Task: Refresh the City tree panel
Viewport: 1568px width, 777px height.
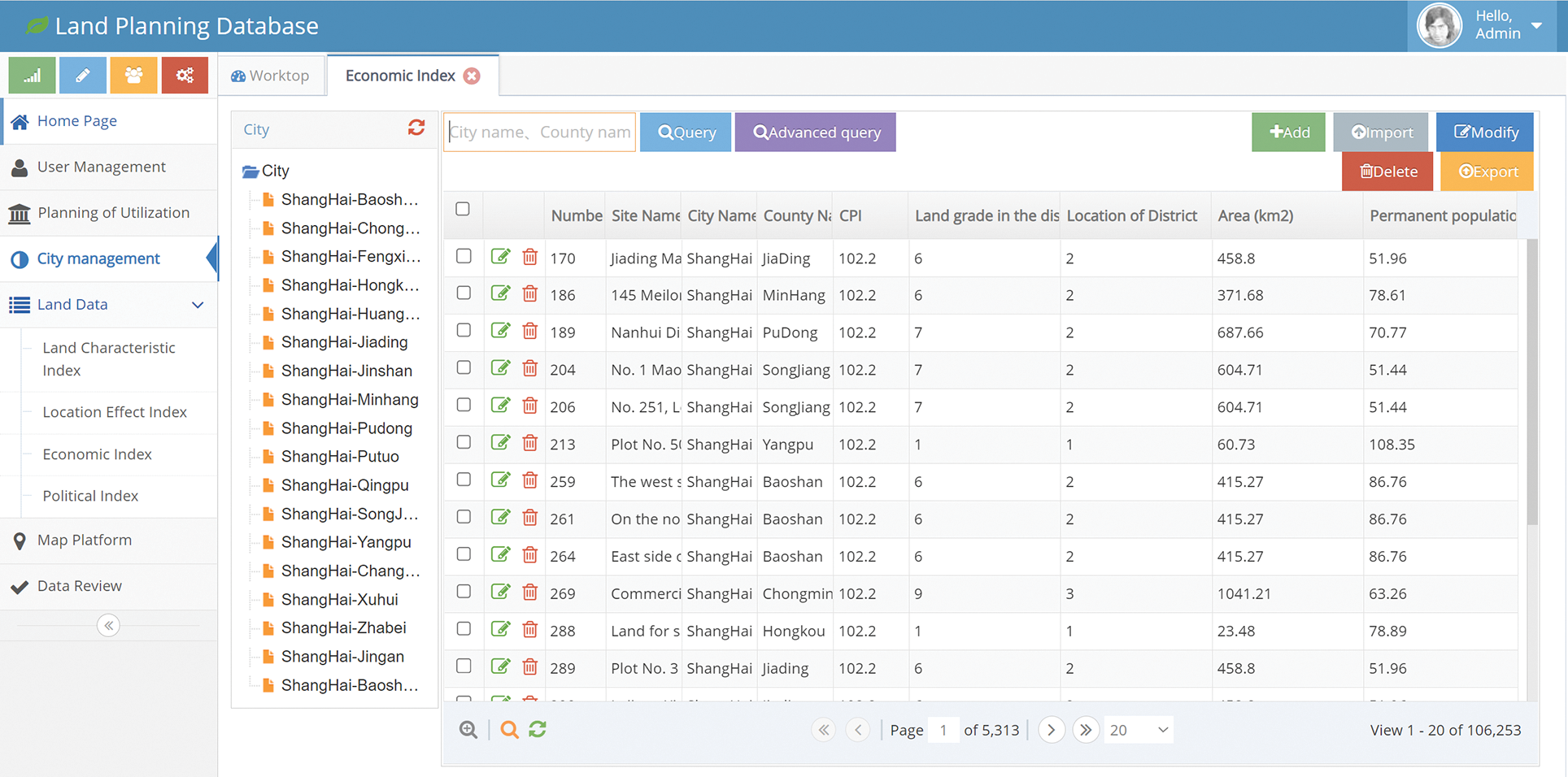Action: [416, 128]
